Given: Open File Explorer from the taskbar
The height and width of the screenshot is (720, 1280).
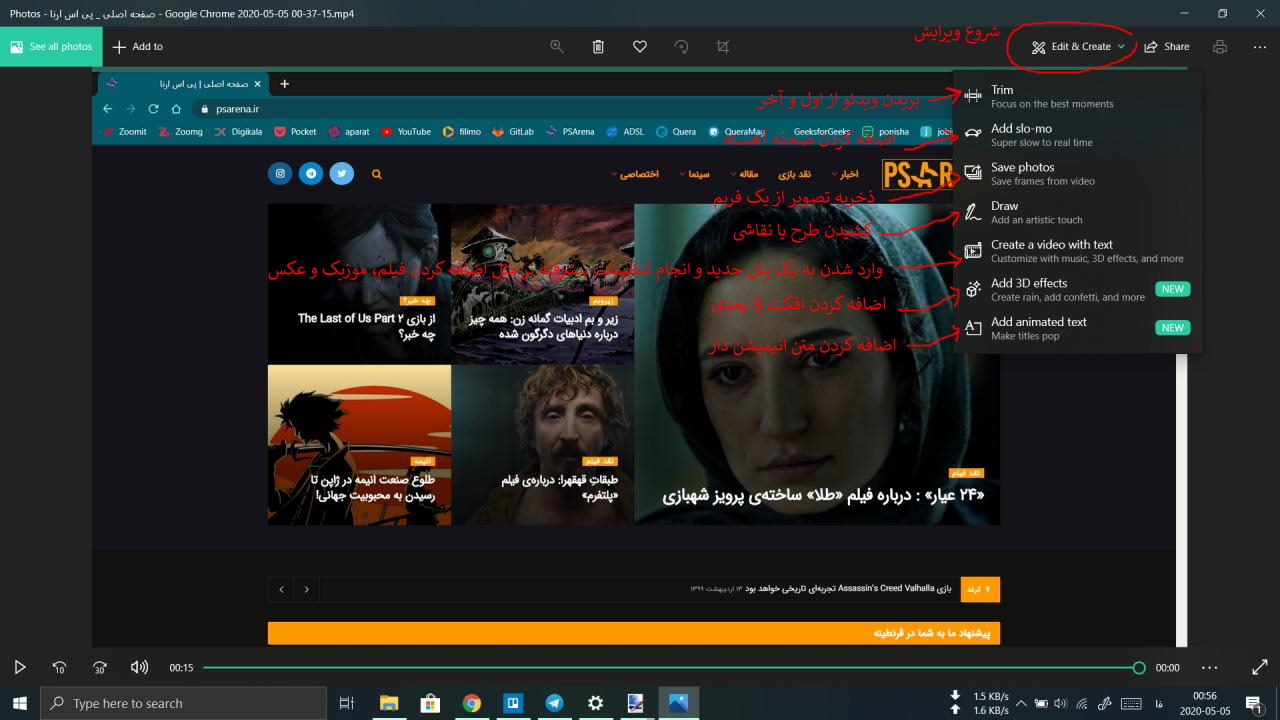Looking at the screenshot, I should point(389,703).
